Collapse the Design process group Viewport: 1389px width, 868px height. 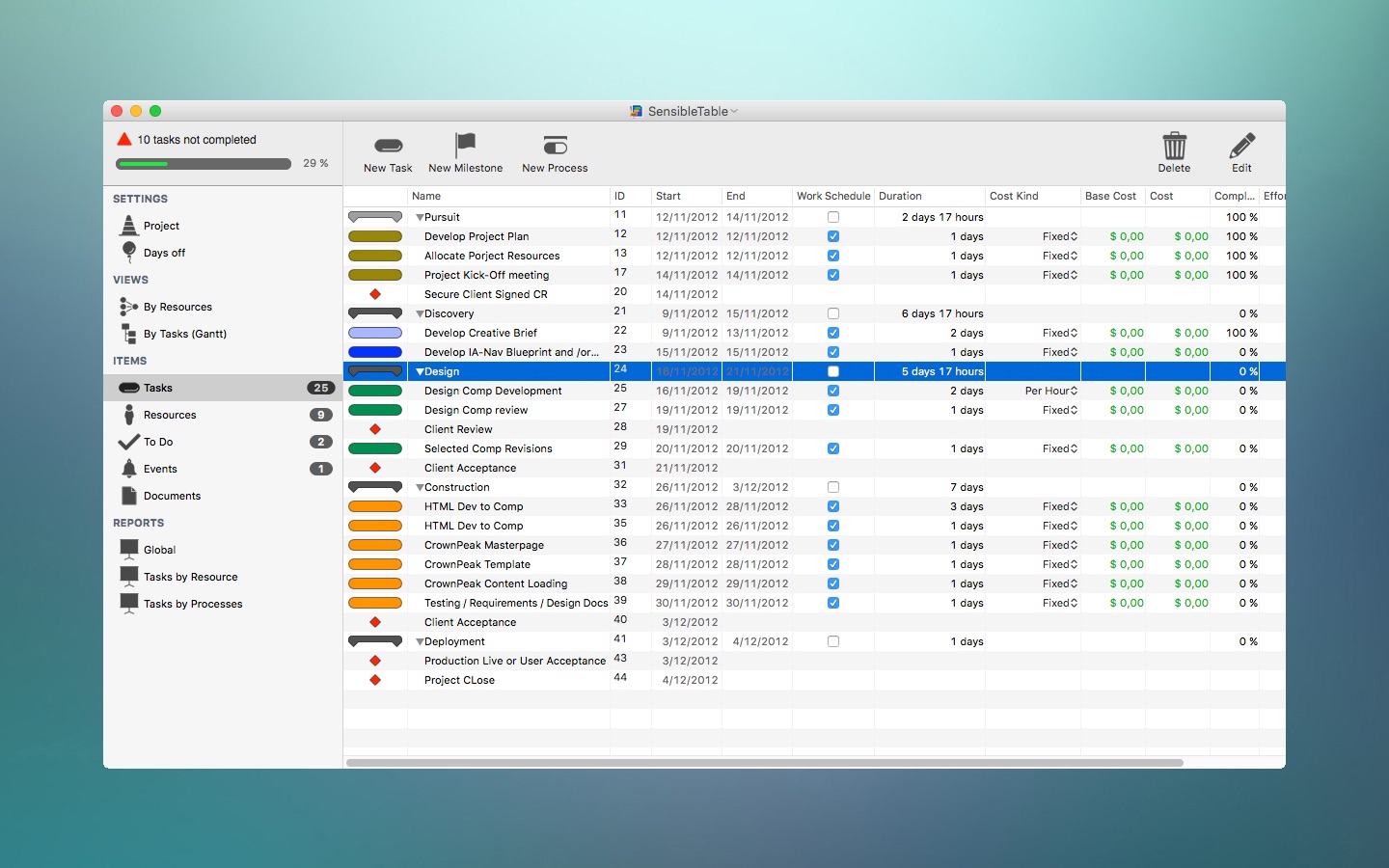(x=420, y=372)
